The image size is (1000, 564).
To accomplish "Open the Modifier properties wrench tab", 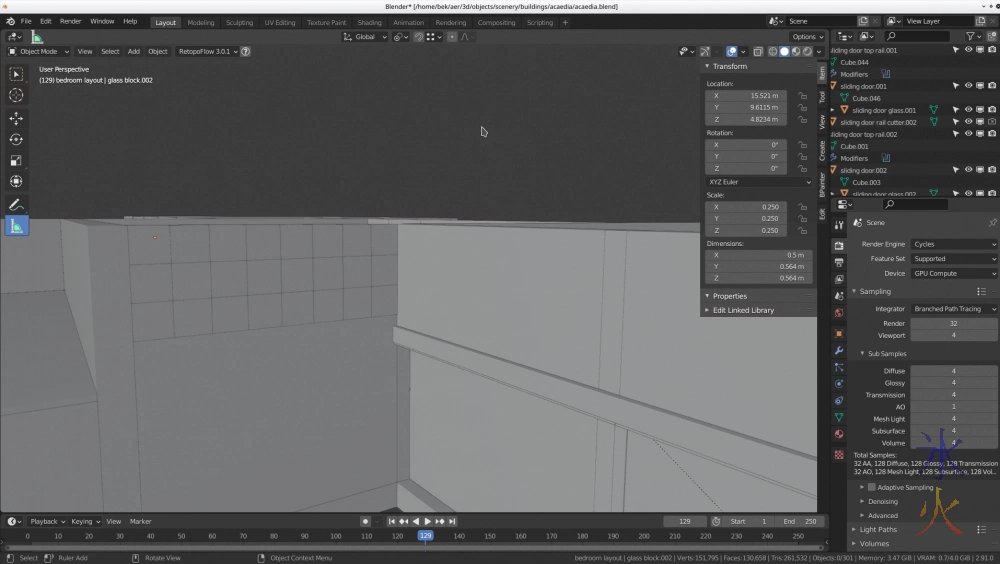I will 839,350.
